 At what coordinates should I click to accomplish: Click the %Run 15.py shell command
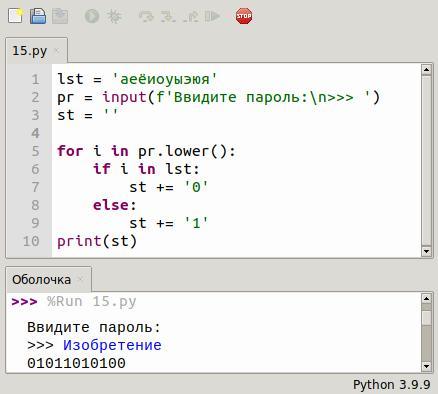coord(92,302)
